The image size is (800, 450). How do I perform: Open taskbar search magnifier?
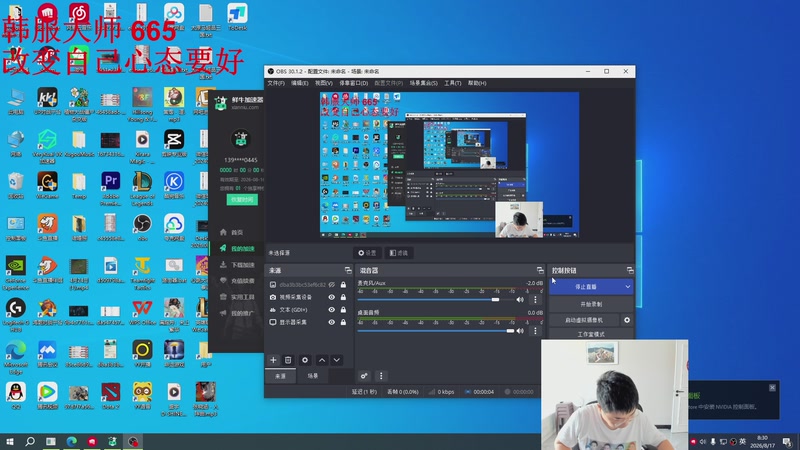(x=30, y=441)
